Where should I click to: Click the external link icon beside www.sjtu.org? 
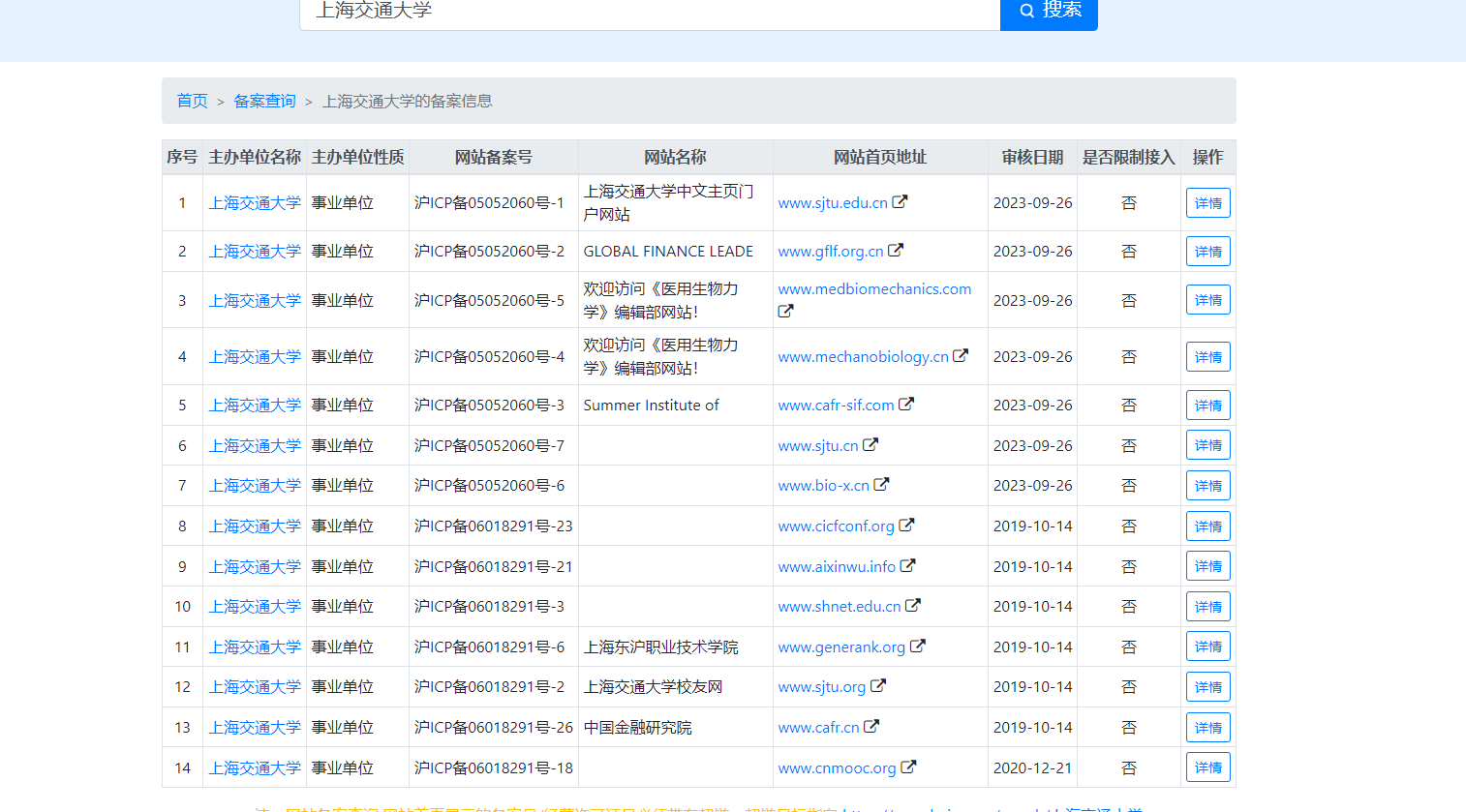(x=878, y=686)
